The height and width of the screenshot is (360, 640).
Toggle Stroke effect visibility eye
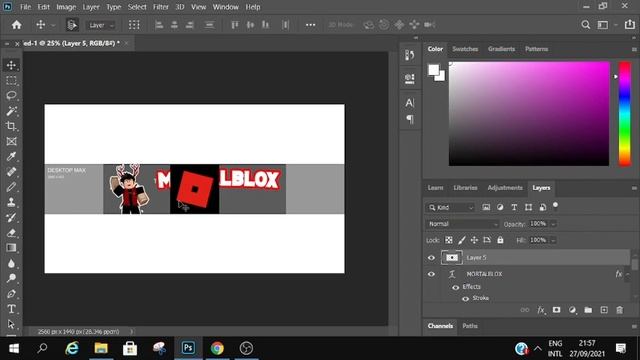(x=465, y=299)
